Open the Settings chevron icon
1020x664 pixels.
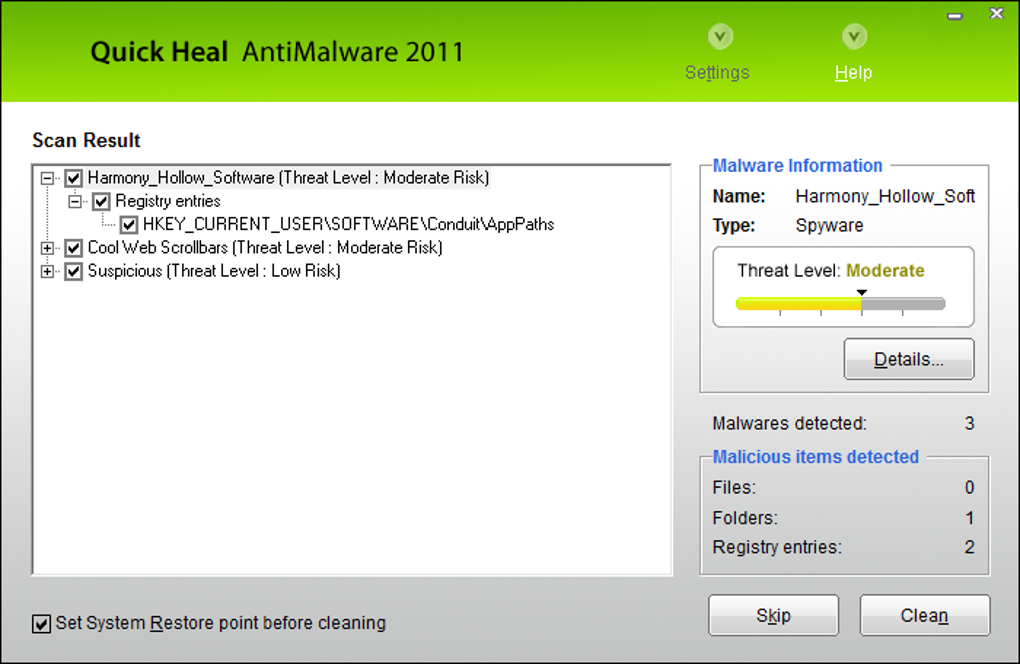(720, 36)
